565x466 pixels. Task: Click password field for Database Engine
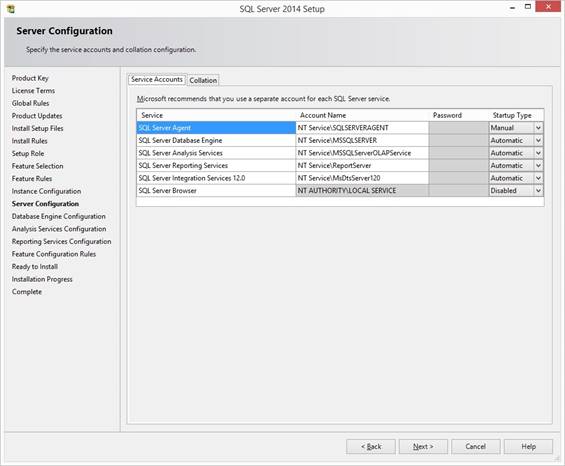coord(459,141)
